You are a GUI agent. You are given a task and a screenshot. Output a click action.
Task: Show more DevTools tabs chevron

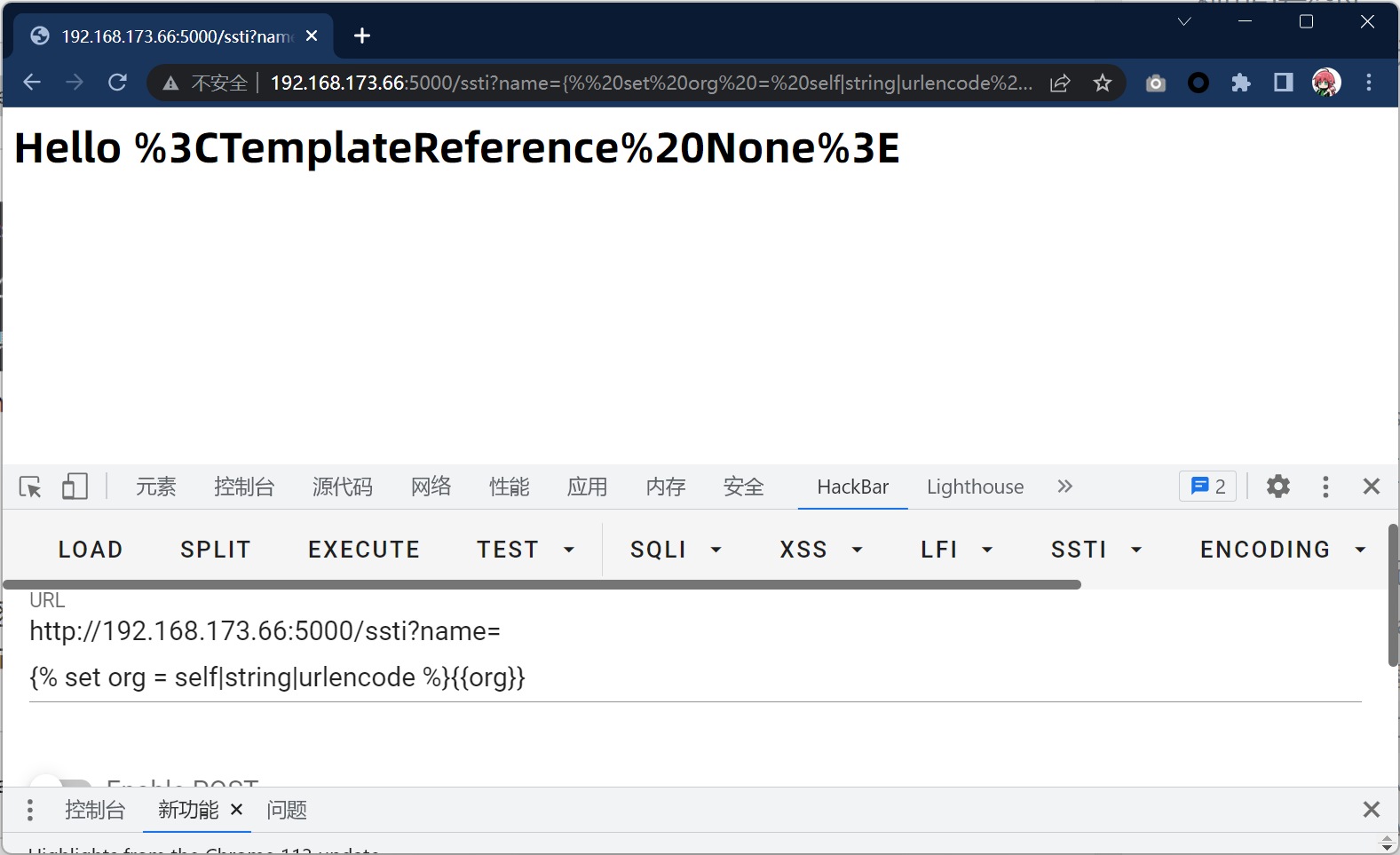tap(1064, 487)
